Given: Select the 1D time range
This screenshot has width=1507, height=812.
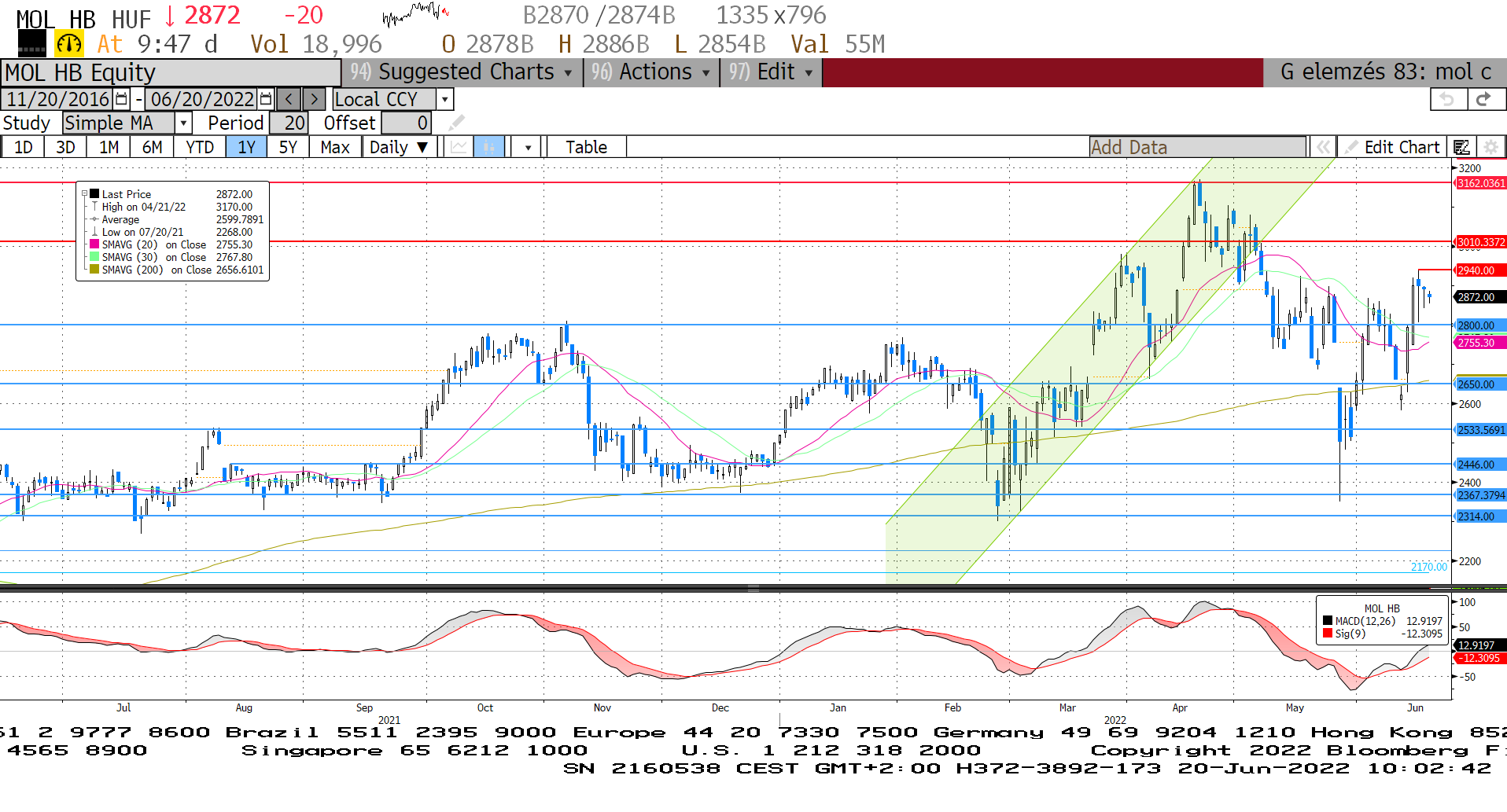Looking at the screenshot, I should 24,147.
